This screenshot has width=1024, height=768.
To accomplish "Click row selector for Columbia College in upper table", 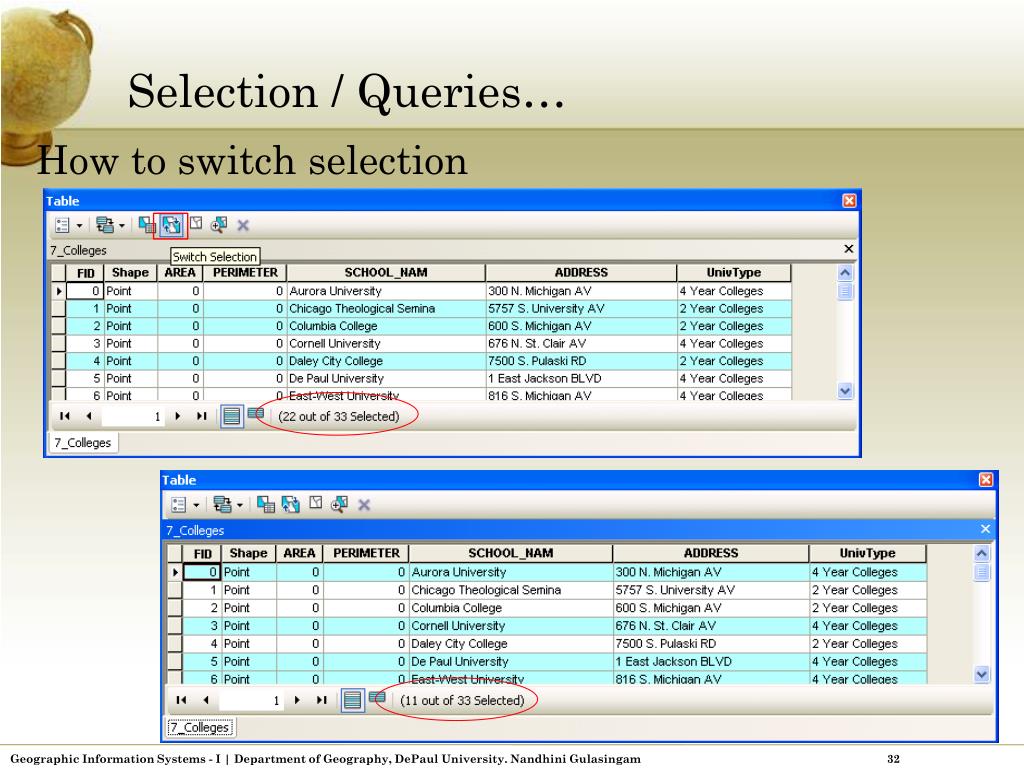I will pos(58,326).
